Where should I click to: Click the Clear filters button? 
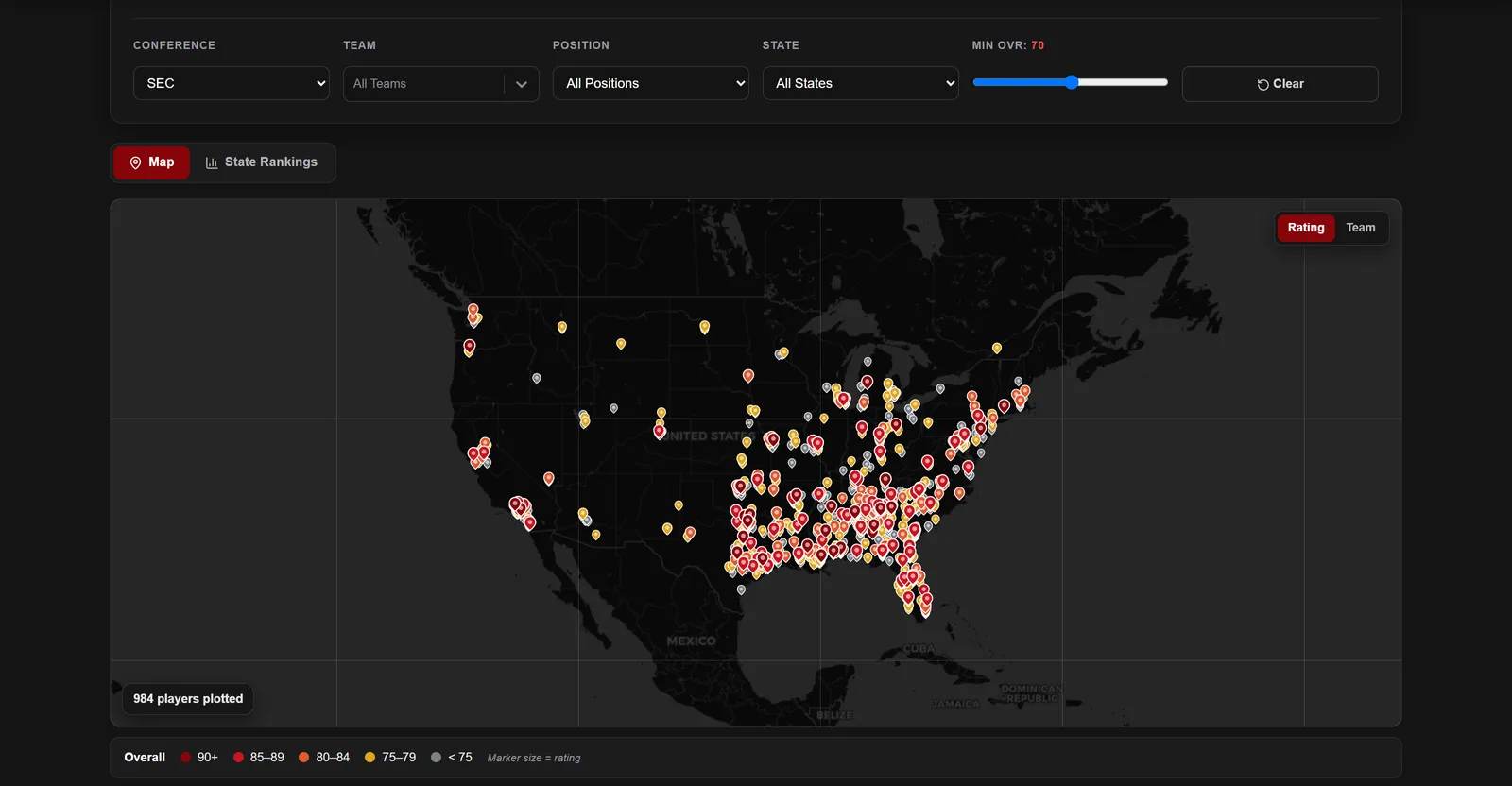pyautogui.click(x=1280, y=84)
